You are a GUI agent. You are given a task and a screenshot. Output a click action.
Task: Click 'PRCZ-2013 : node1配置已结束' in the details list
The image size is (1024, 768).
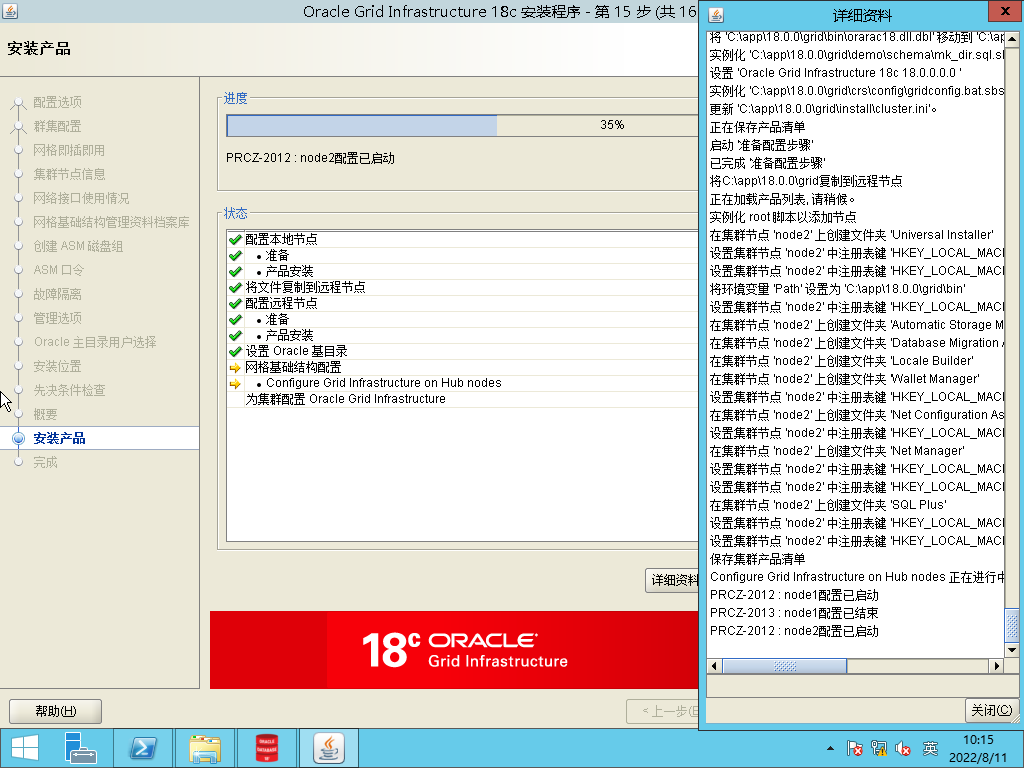pyautogui.click(x=794, y=613)
